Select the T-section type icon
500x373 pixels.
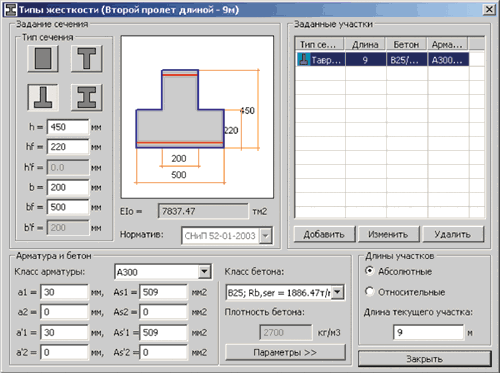tap(87, 59)
